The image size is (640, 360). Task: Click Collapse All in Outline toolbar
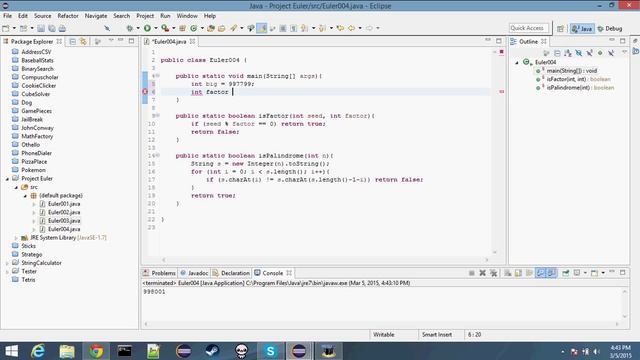pyautogui.click(x=557, y=53)
